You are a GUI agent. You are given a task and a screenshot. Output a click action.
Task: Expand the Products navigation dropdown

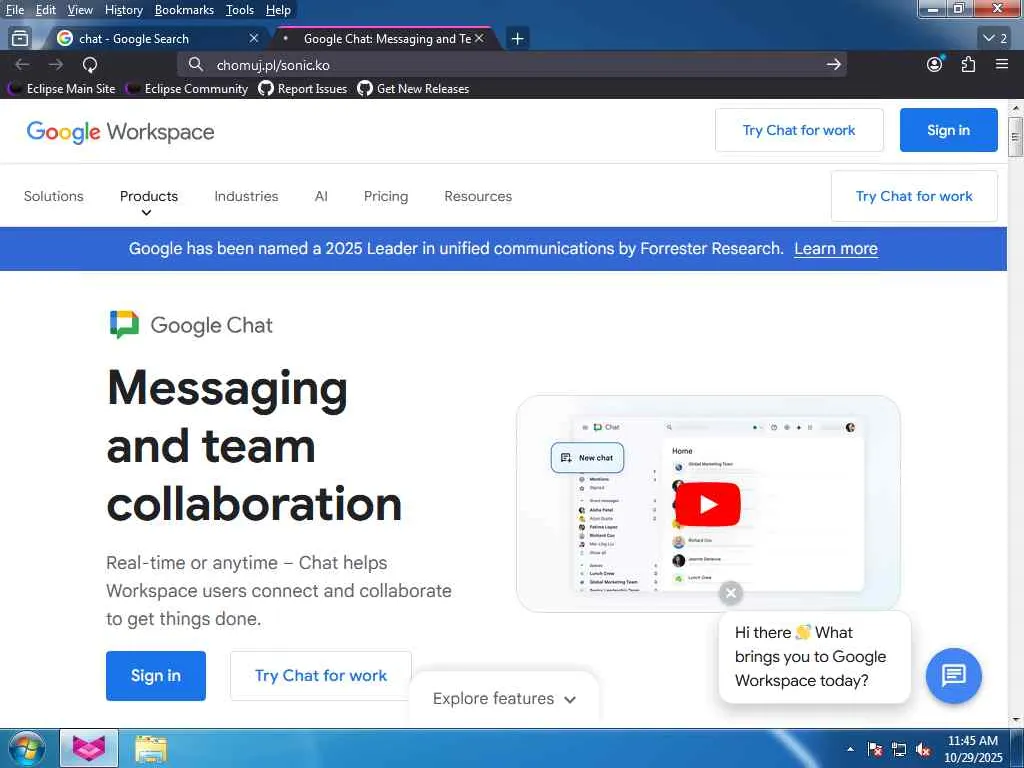click(x=148, y=202)
